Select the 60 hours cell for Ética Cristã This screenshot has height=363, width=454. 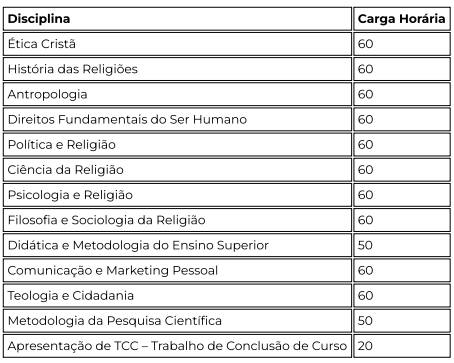tap(402, 44)
